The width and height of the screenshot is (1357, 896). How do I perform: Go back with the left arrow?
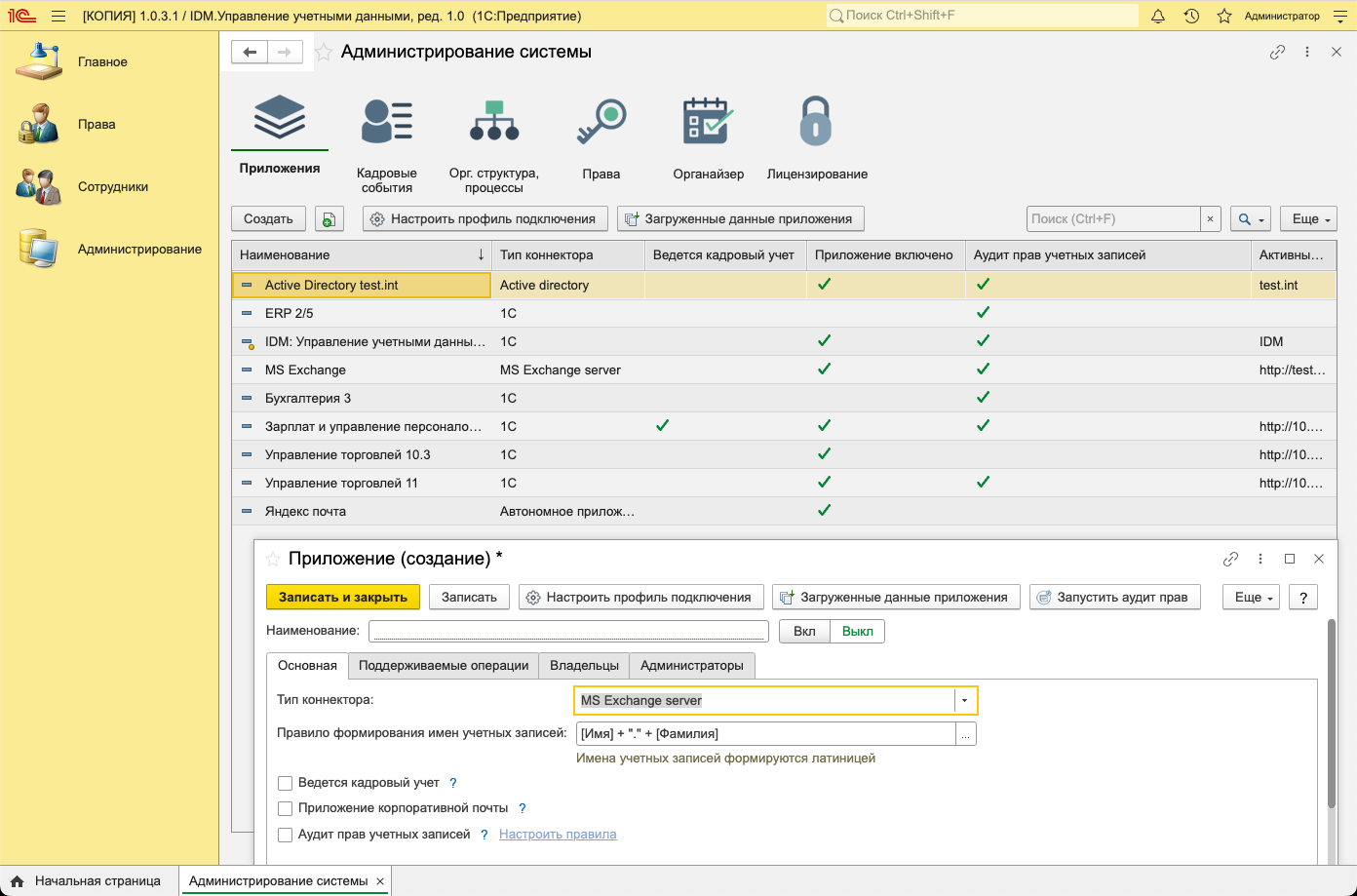pos(250,53)
